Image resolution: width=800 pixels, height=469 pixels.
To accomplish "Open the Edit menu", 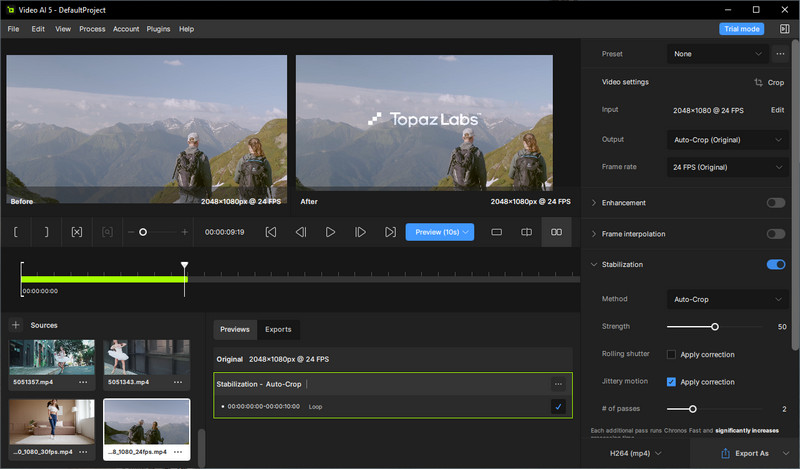I will (x=38, y=29).
